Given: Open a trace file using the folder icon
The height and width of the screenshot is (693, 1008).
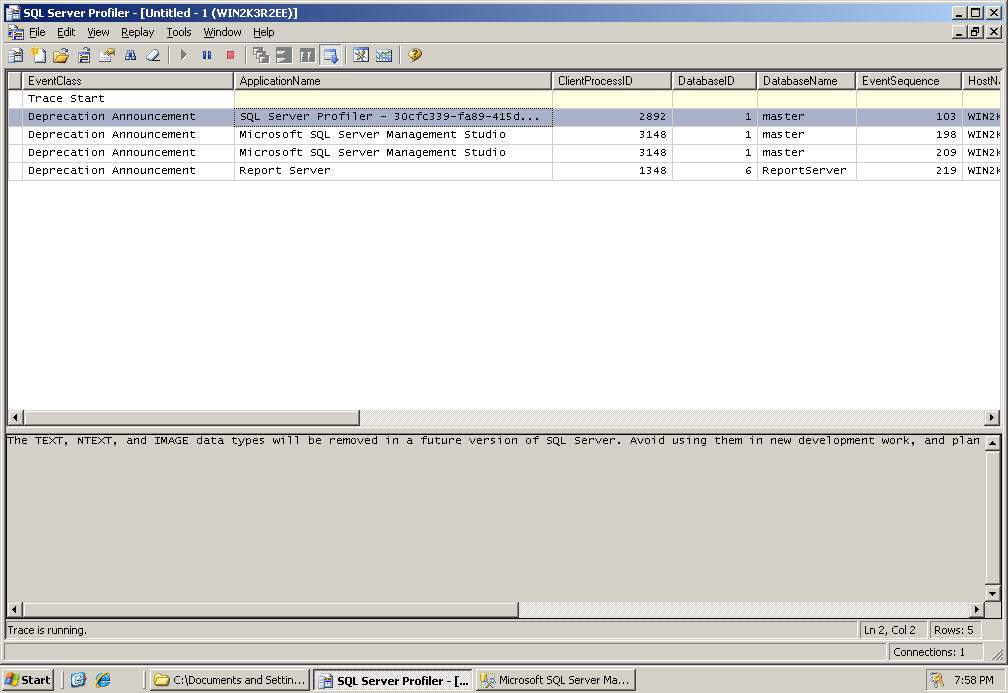Looking at the screenshot, I should coord(61,55).
